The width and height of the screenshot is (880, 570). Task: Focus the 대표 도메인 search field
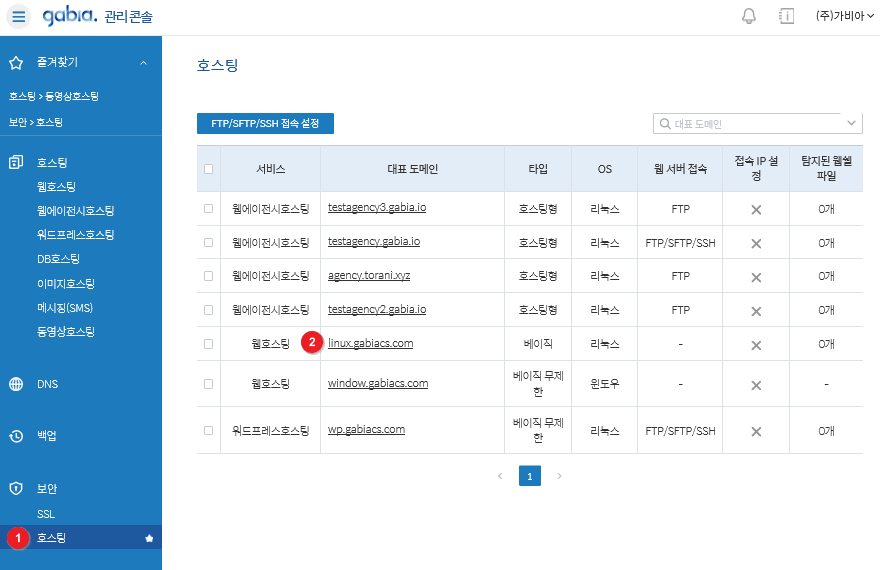758,123
